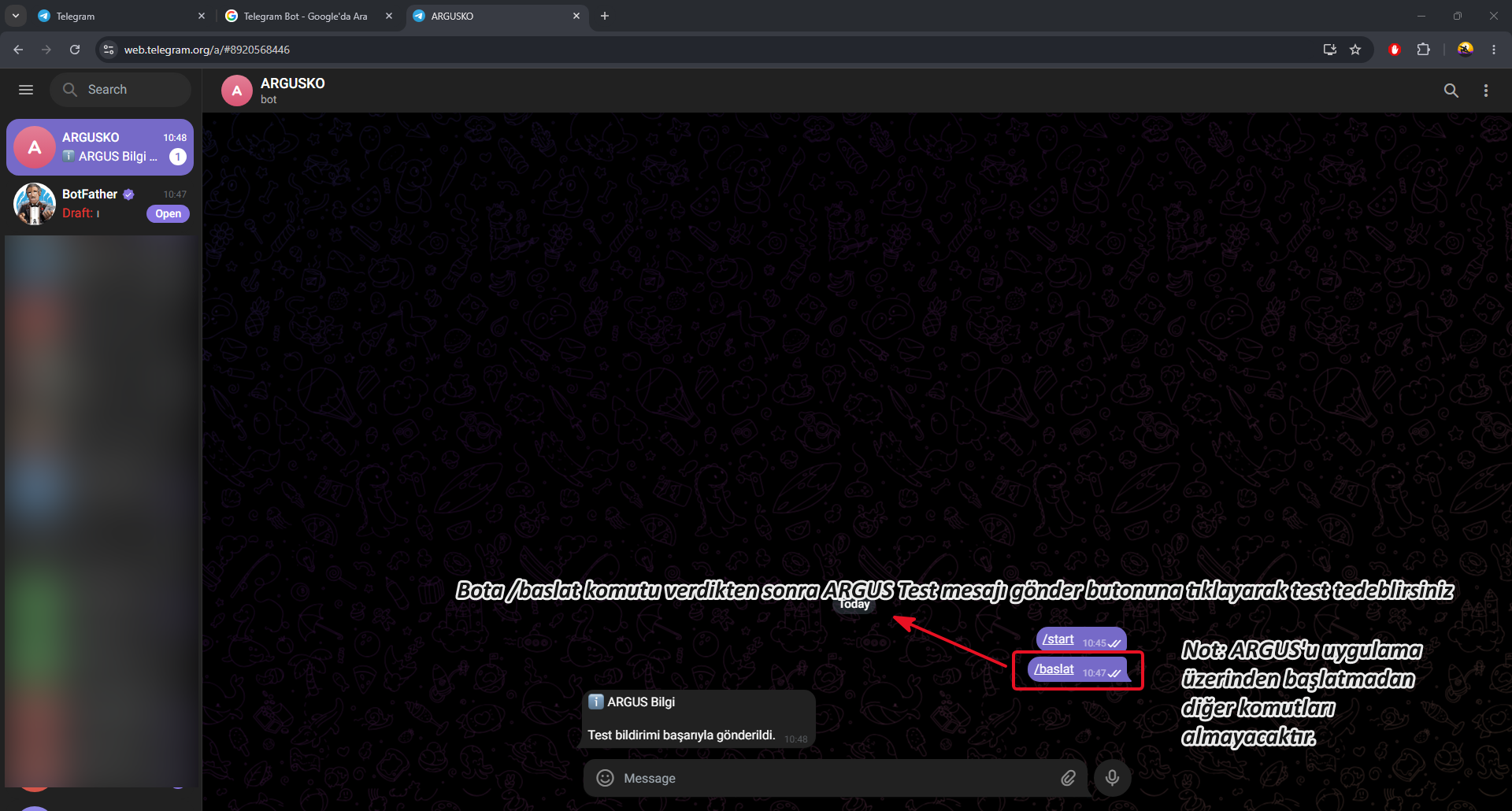The image size is (1512, 811).
Task: View site information icon
Action: [x=109, y=50]
